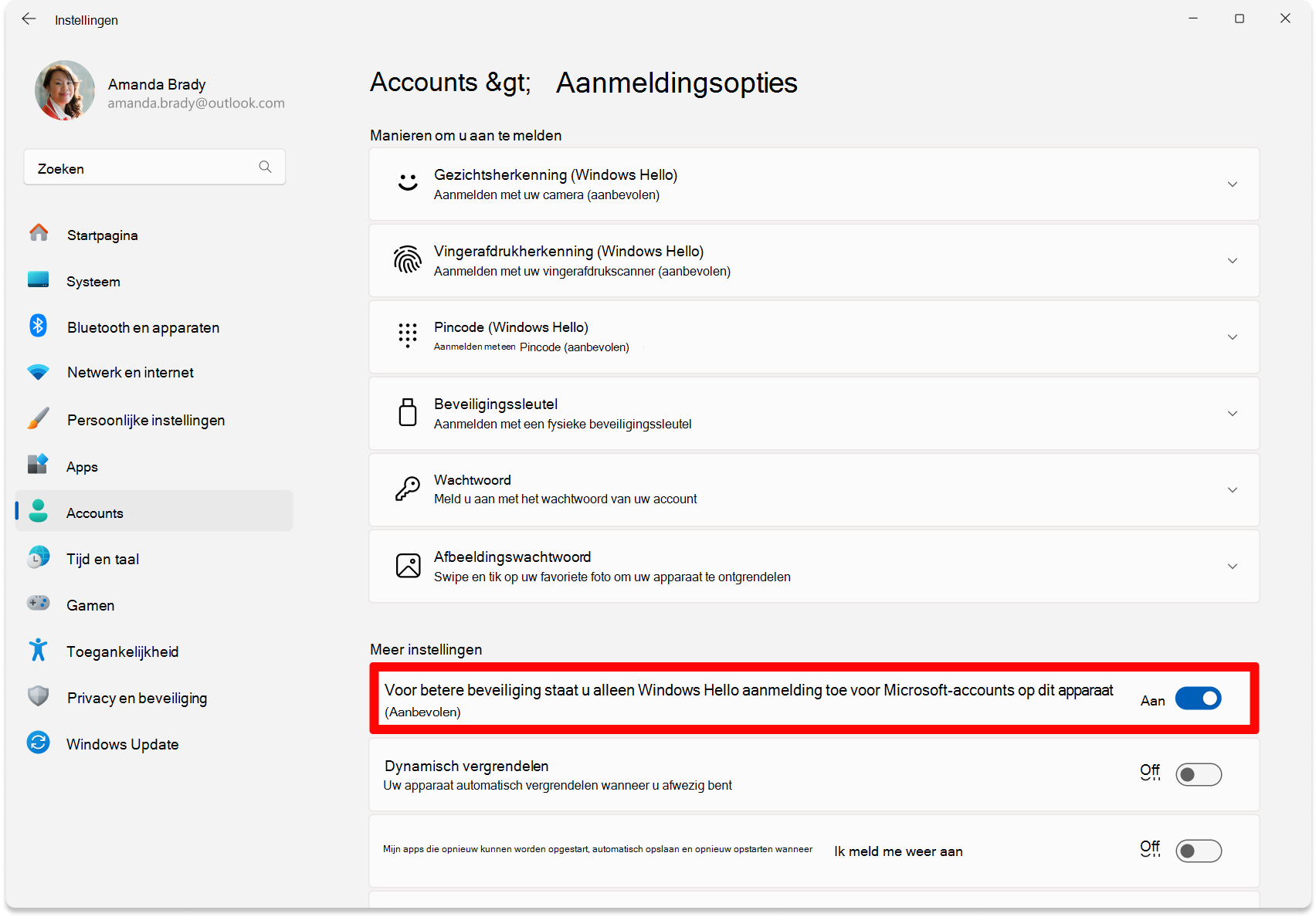The image size is (1316, 917).
Task: Open Toegankelijkheid settings
Action: tap(154, 651)
